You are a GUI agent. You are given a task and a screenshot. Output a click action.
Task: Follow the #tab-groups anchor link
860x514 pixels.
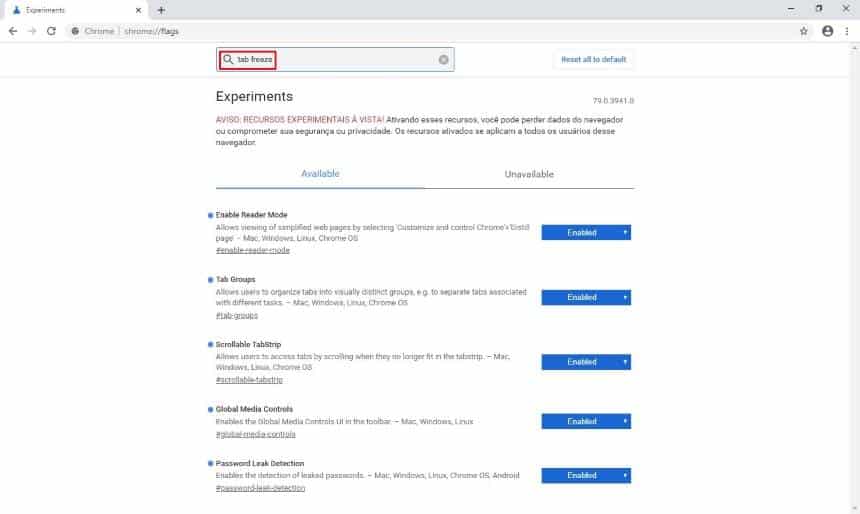[x=237, y=315]
